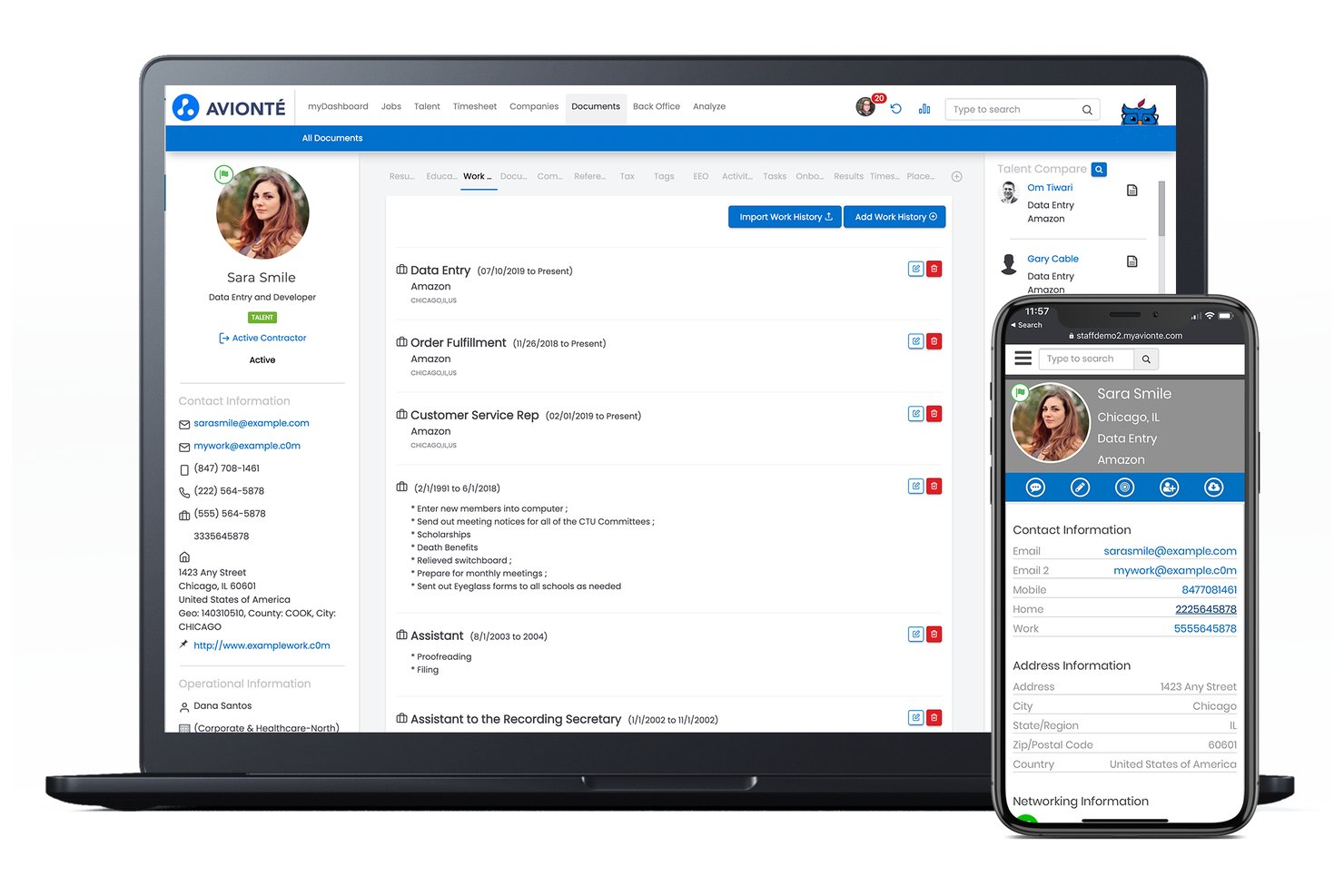Select the All Documents sub-tab
The width and height of the screenshot is (1344, 896).
[x=332, y=139]
